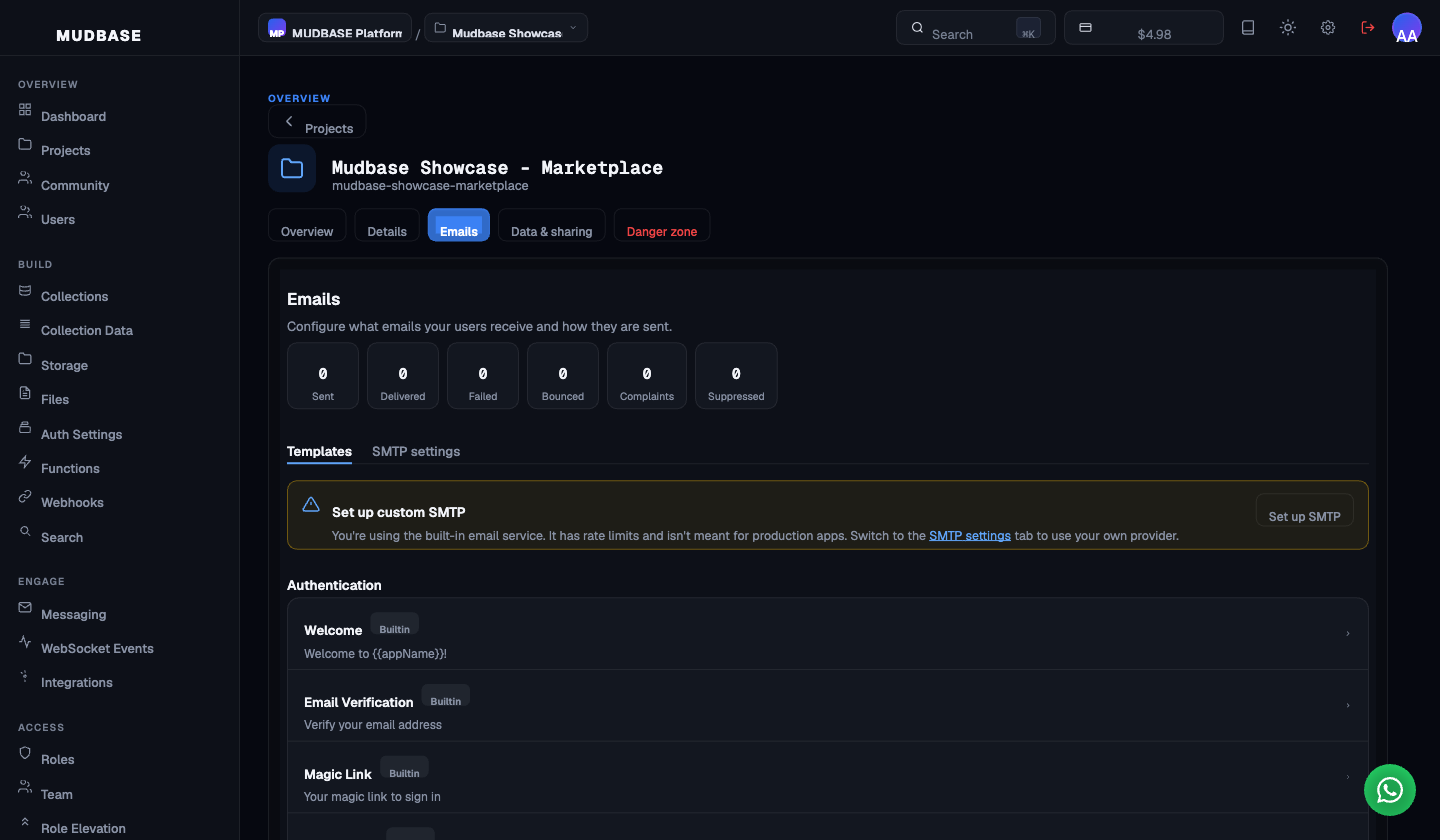Expand the Welcome email template row
Screen dimensions: 1440x840
(828, 634)
